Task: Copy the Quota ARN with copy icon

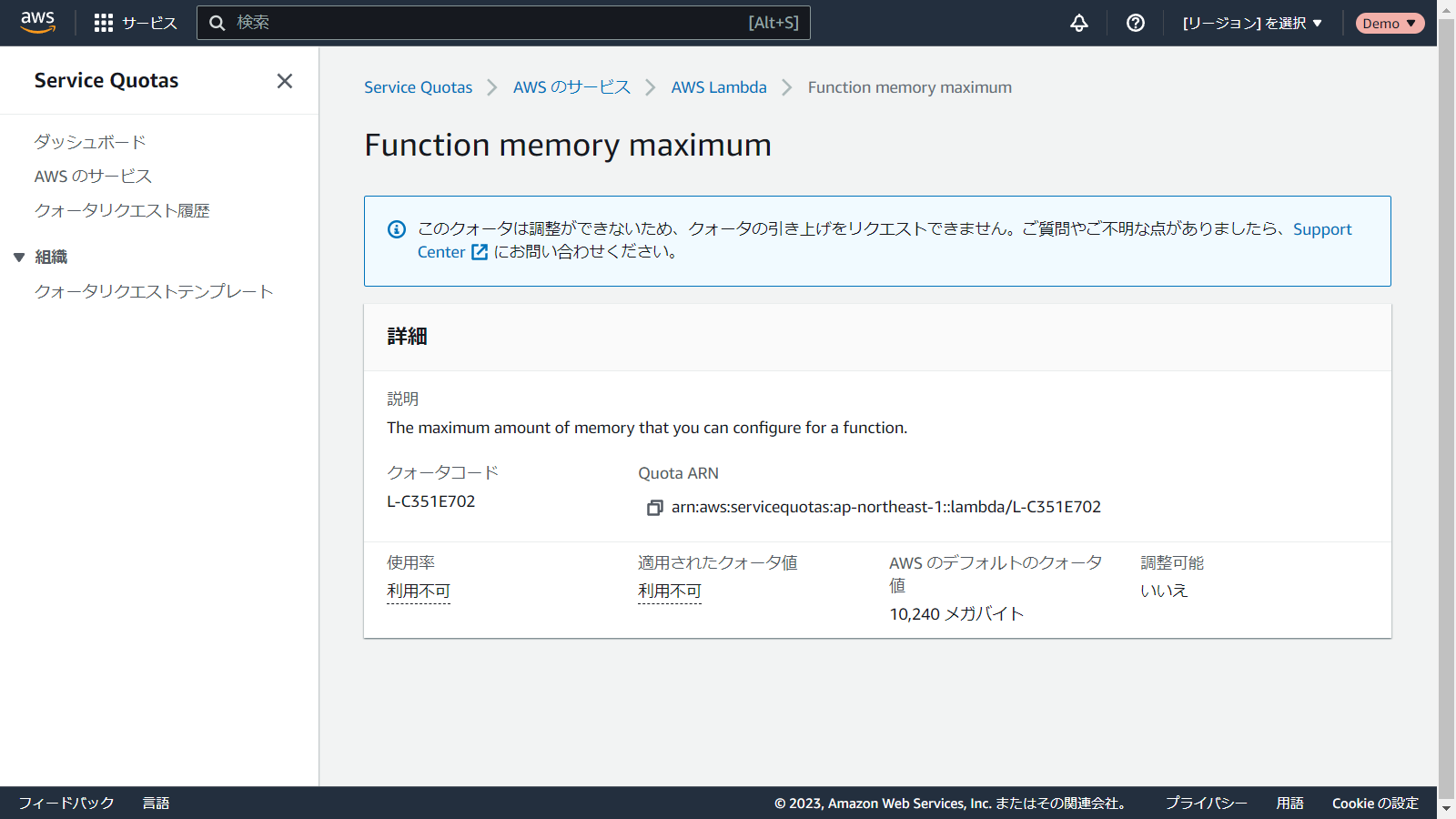Action: tap(654, 508)
